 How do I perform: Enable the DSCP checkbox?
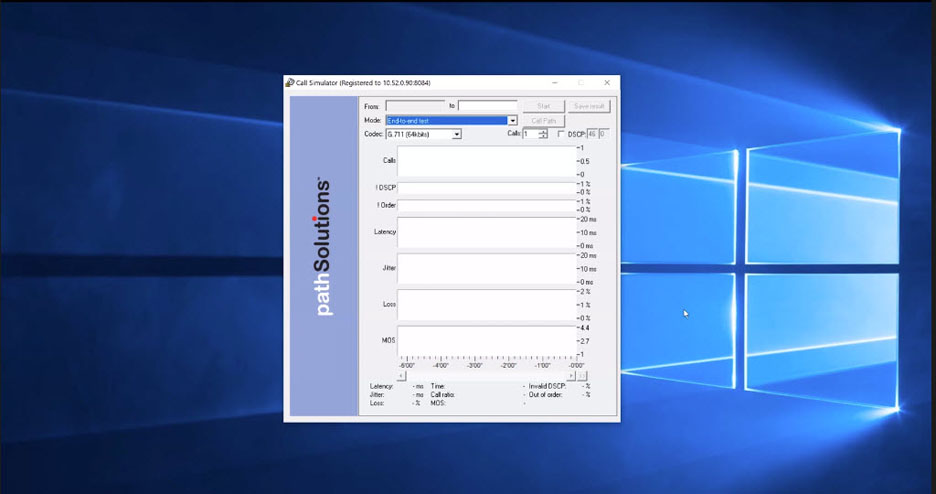click(560, 134)
